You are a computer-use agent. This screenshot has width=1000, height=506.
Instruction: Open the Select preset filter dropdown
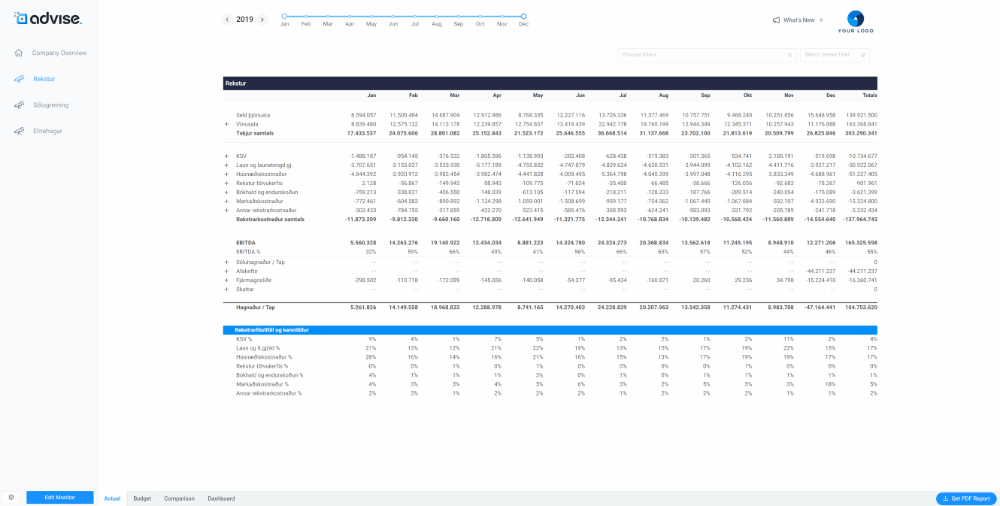click(835, 54)
